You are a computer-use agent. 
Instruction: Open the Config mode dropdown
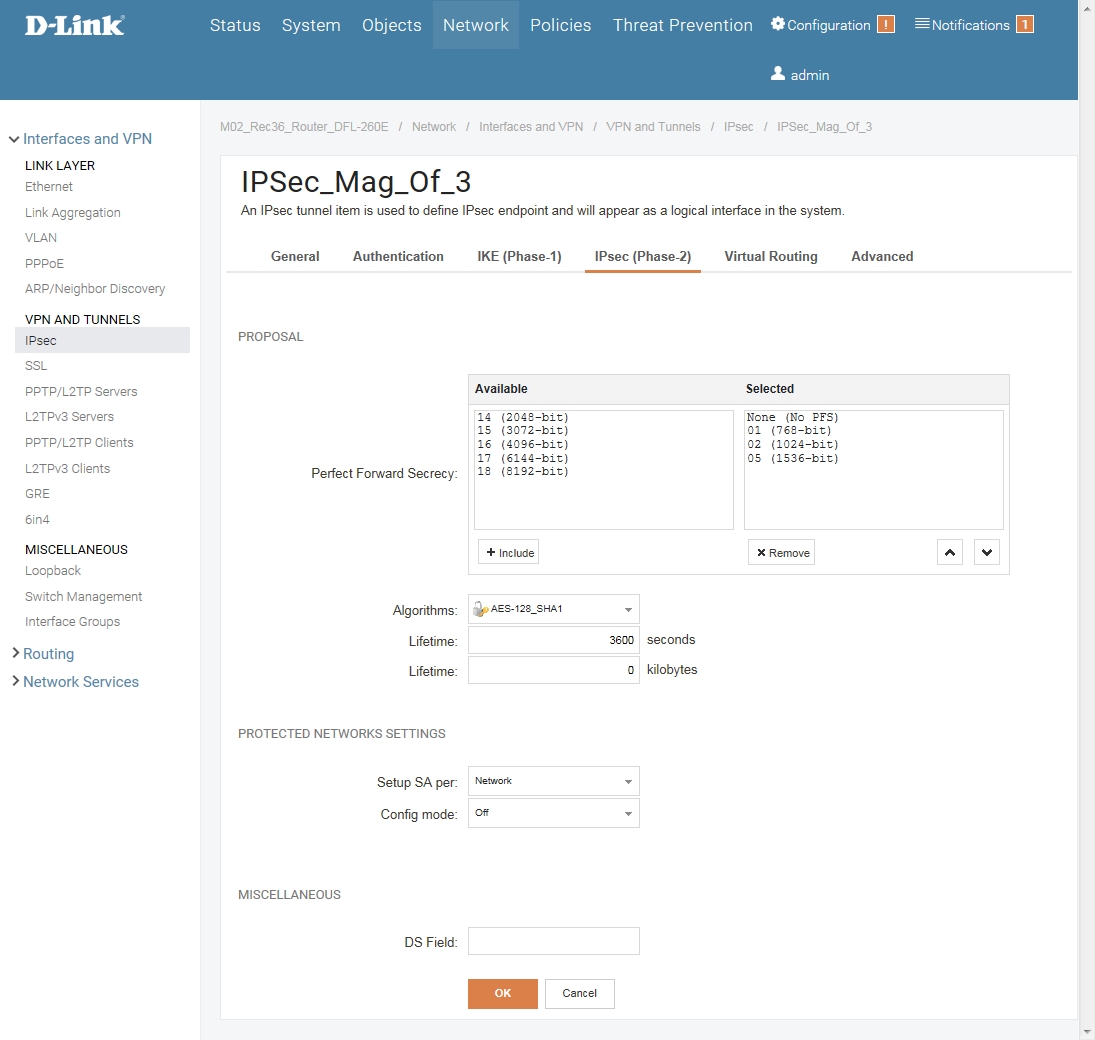tap(553, 813)
